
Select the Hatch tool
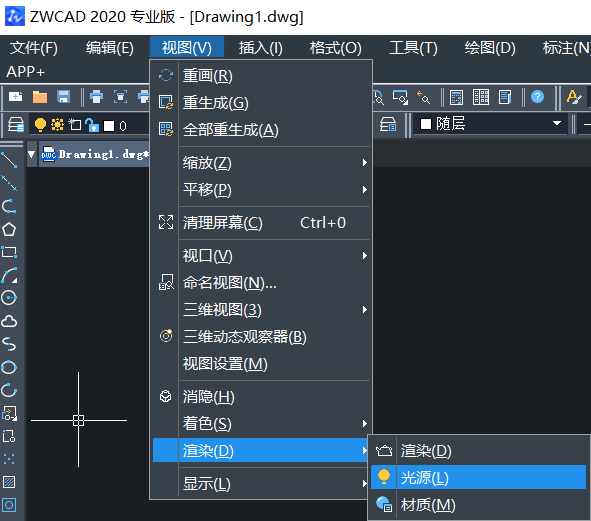(x=9, y=482)
